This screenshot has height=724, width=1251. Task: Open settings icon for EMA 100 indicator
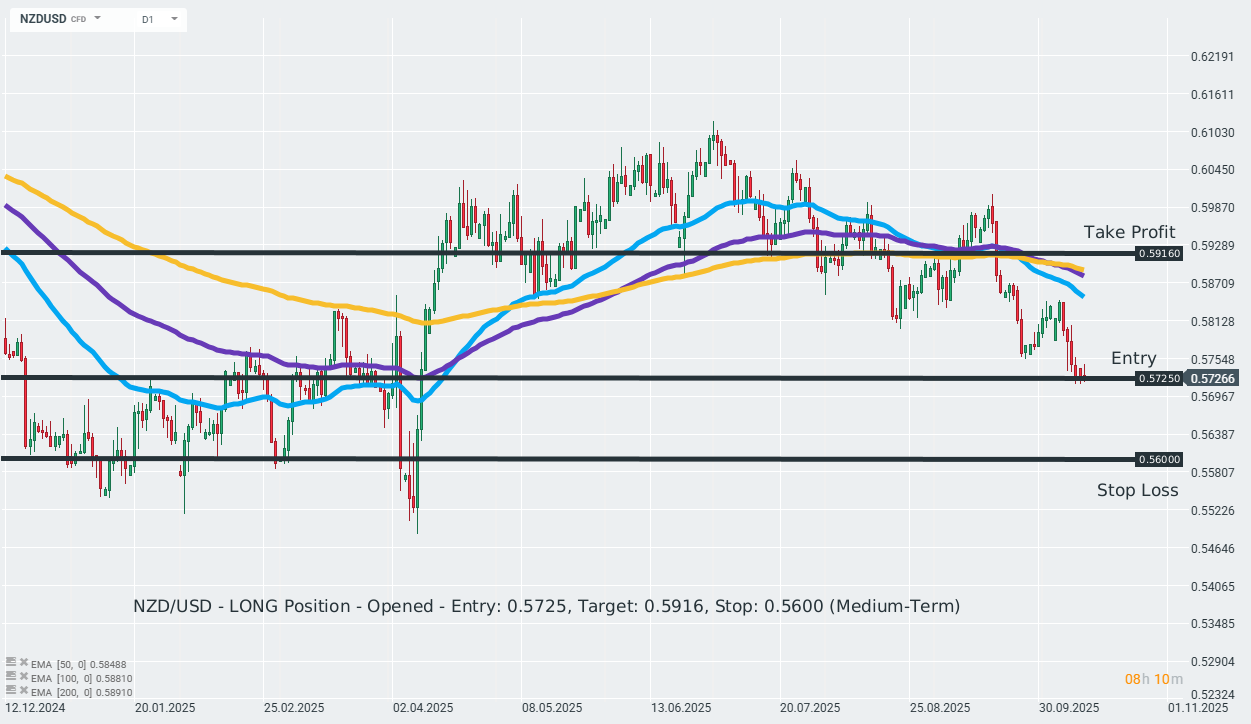pyautogui.click(x=11, y=677)
